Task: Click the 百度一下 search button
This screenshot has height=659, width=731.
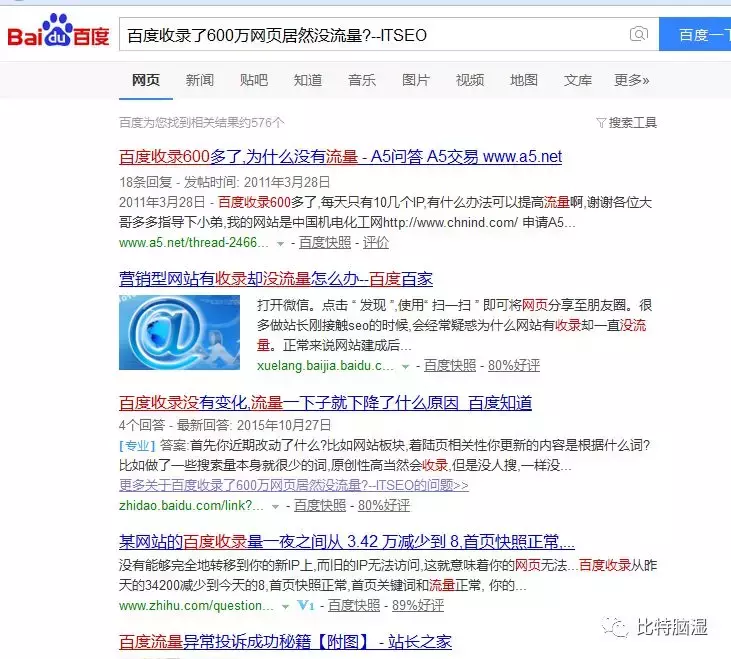Action: (695, 34)
